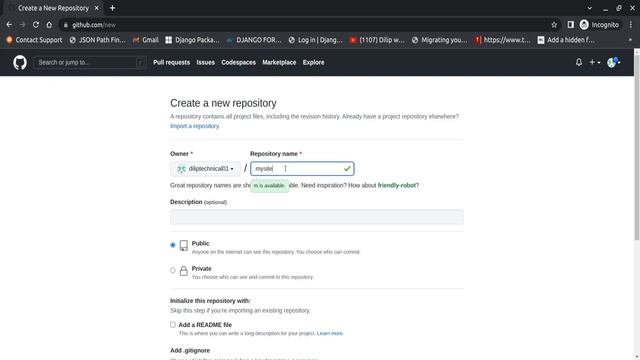
Task: Follow the Import a repository link
Action: tap(195, 126)
